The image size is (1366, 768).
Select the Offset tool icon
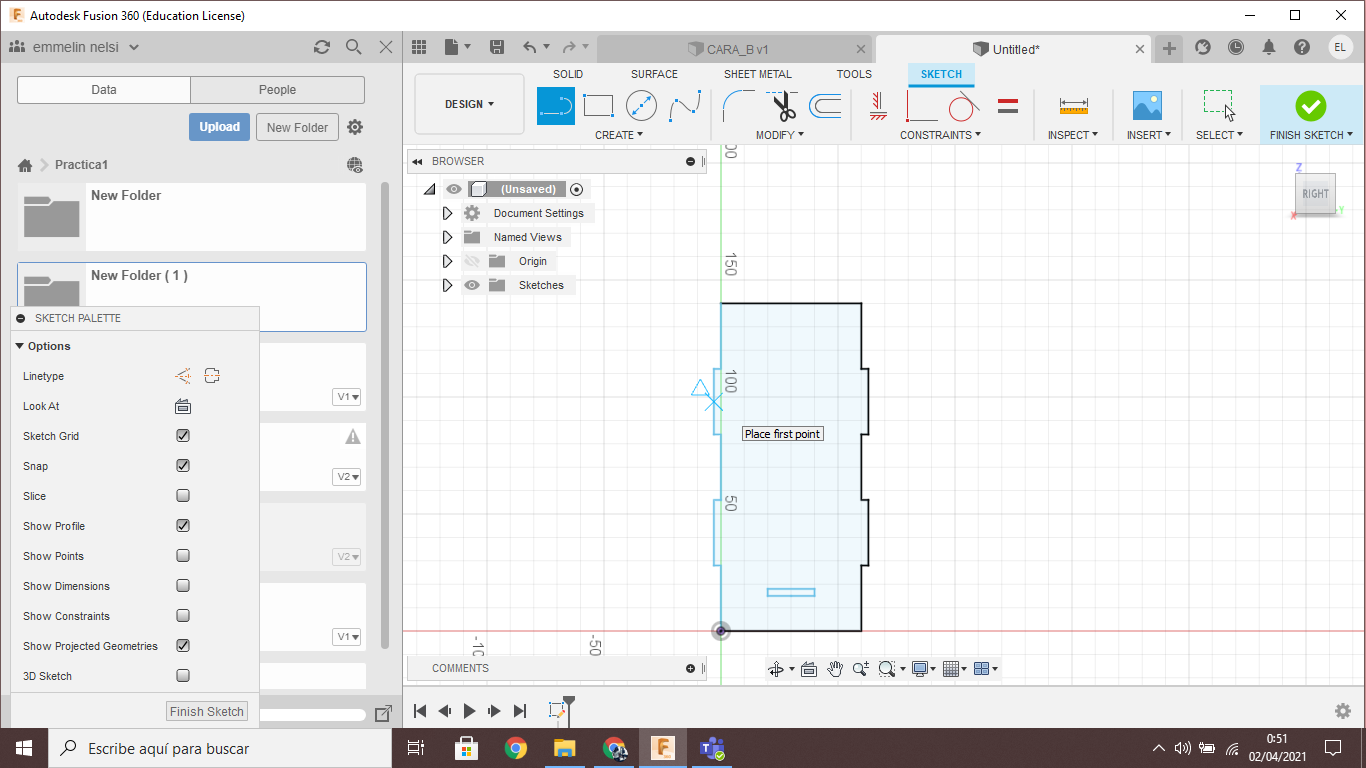825,106
